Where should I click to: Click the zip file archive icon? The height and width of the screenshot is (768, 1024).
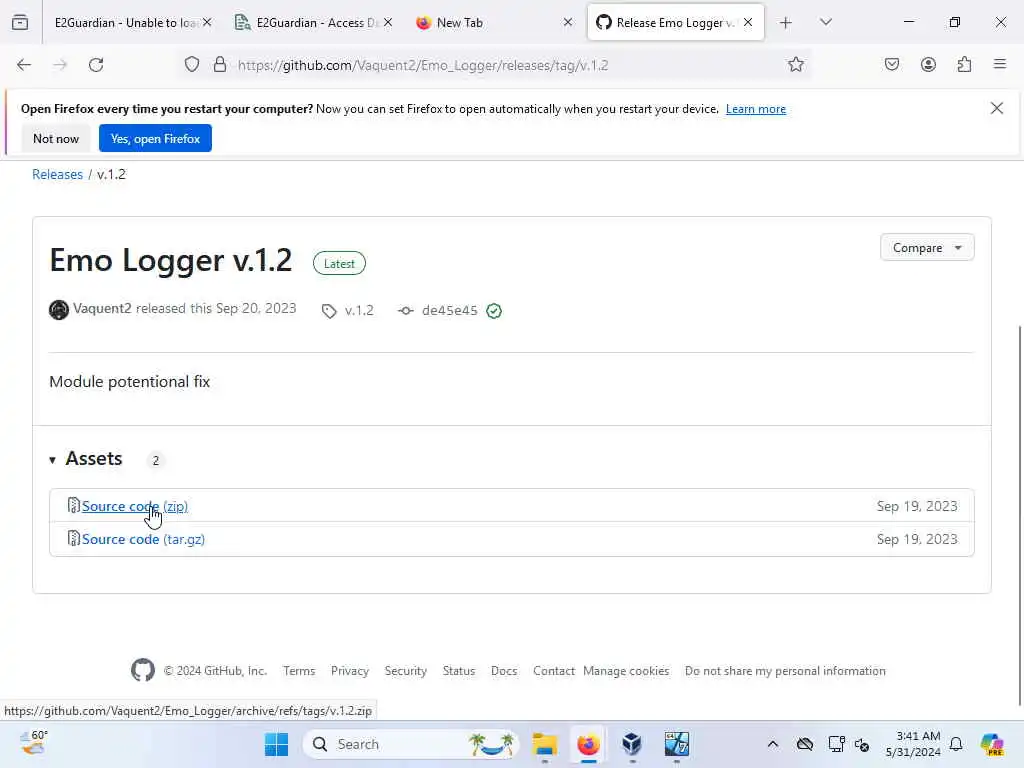click(74, 505)
